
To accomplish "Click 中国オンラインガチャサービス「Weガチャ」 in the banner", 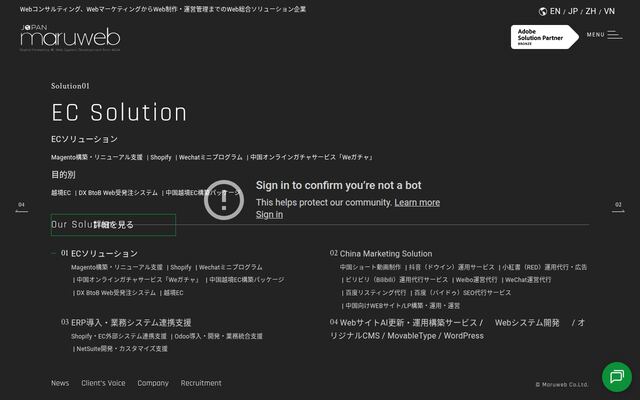I will pos(311,157).
